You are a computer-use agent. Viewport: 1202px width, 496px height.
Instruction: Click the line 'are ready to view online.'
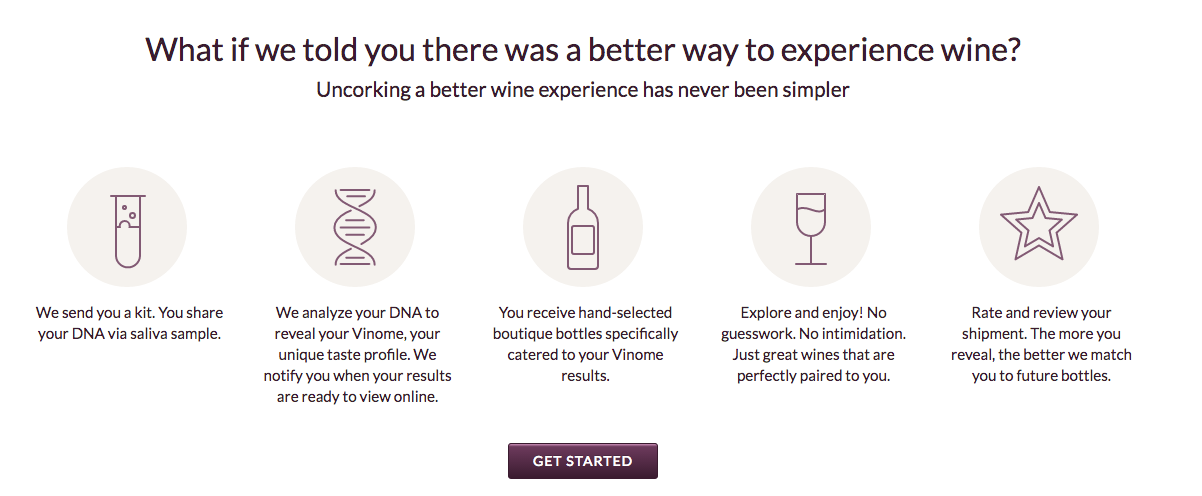358,397
